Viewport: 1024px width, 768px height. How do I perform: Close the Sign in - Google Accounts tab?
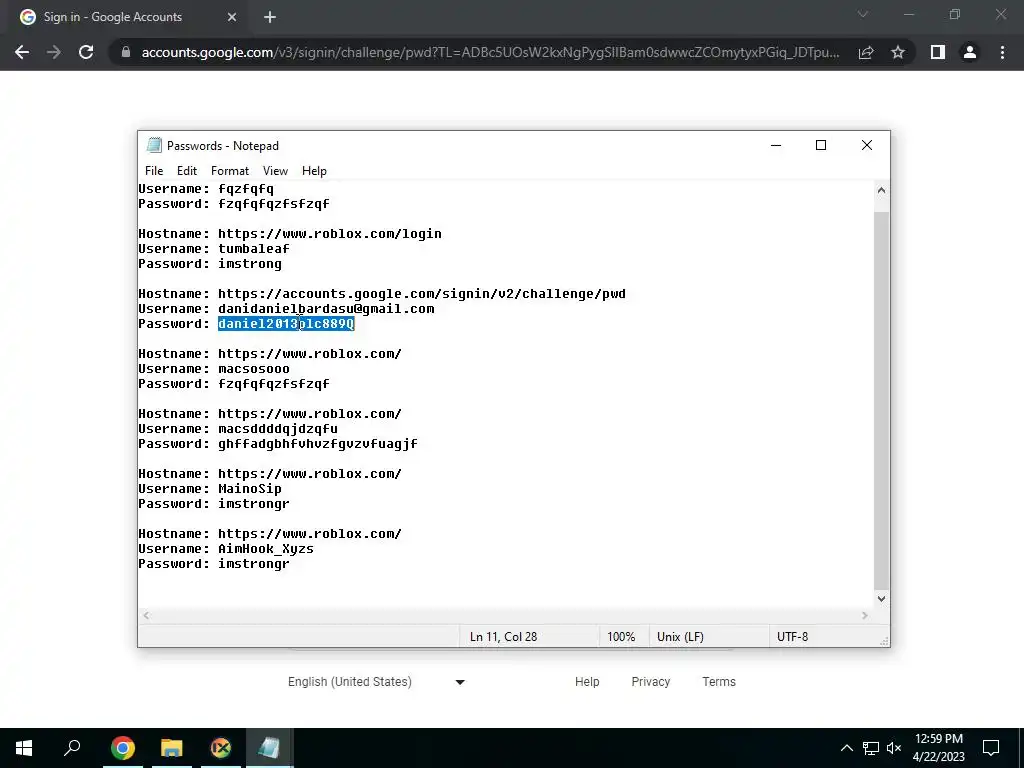(232, 17)
